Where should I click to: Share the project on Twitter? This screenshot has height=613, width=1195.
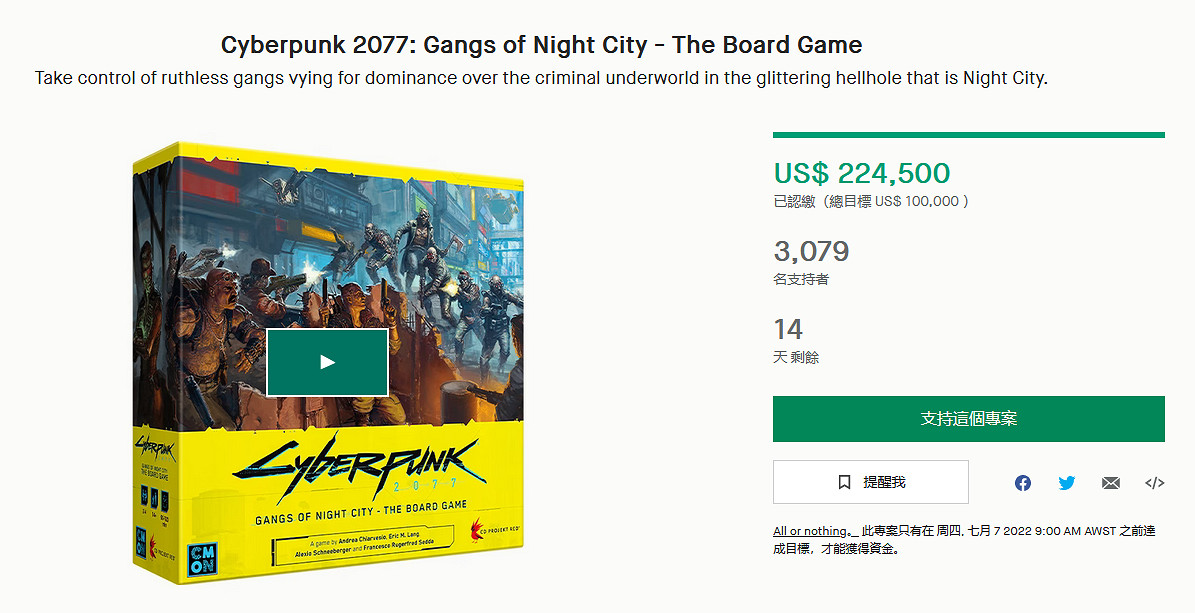coord(1067,483)
